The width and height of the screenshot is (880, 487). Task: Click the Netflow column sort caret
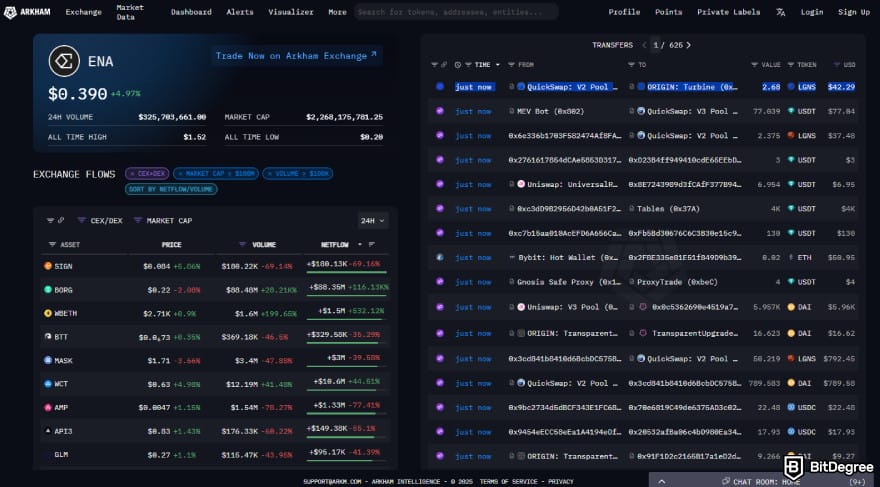click(360, 245)
